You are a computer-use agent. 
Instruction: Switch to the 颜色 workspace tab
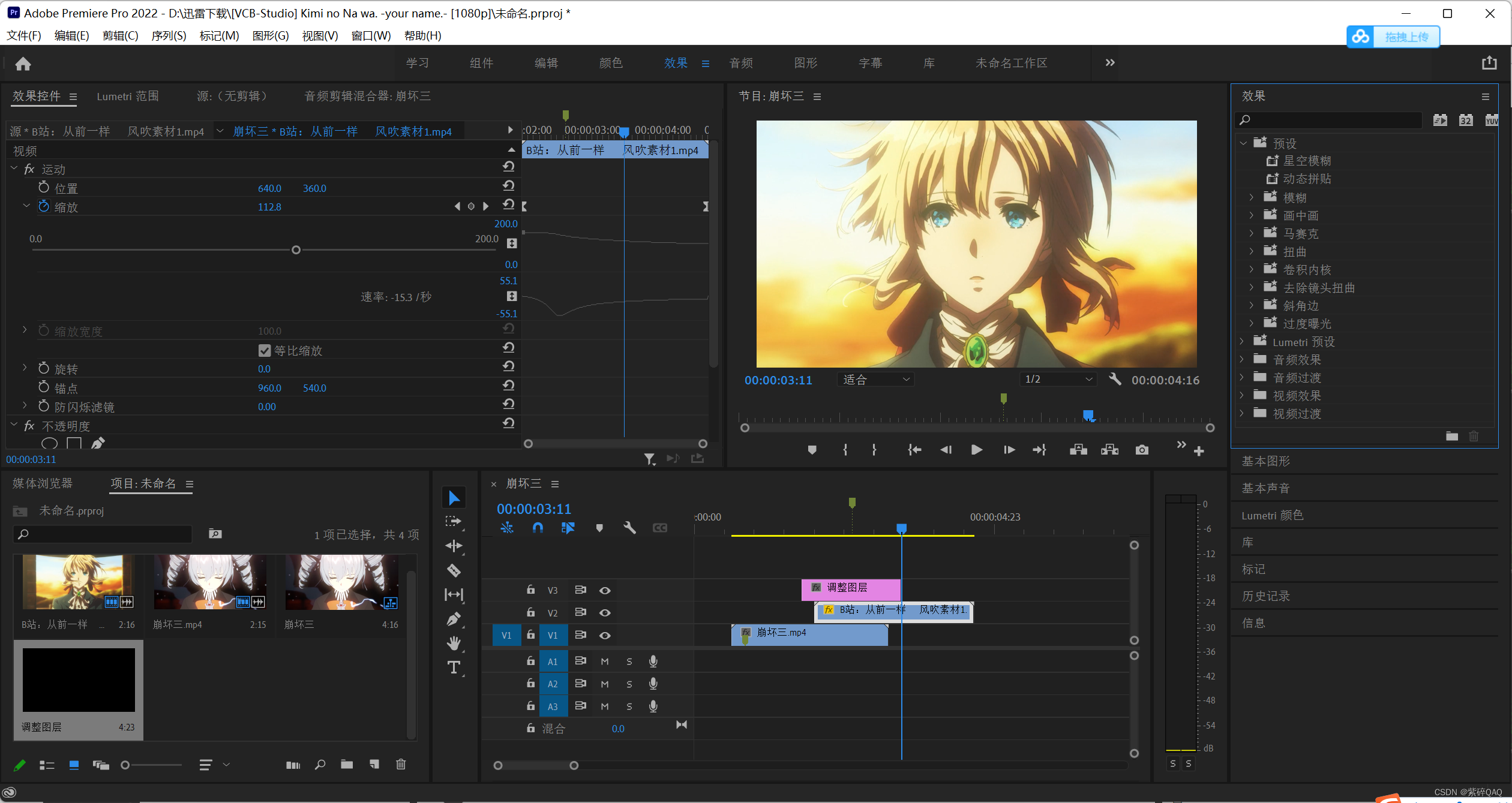611,63
